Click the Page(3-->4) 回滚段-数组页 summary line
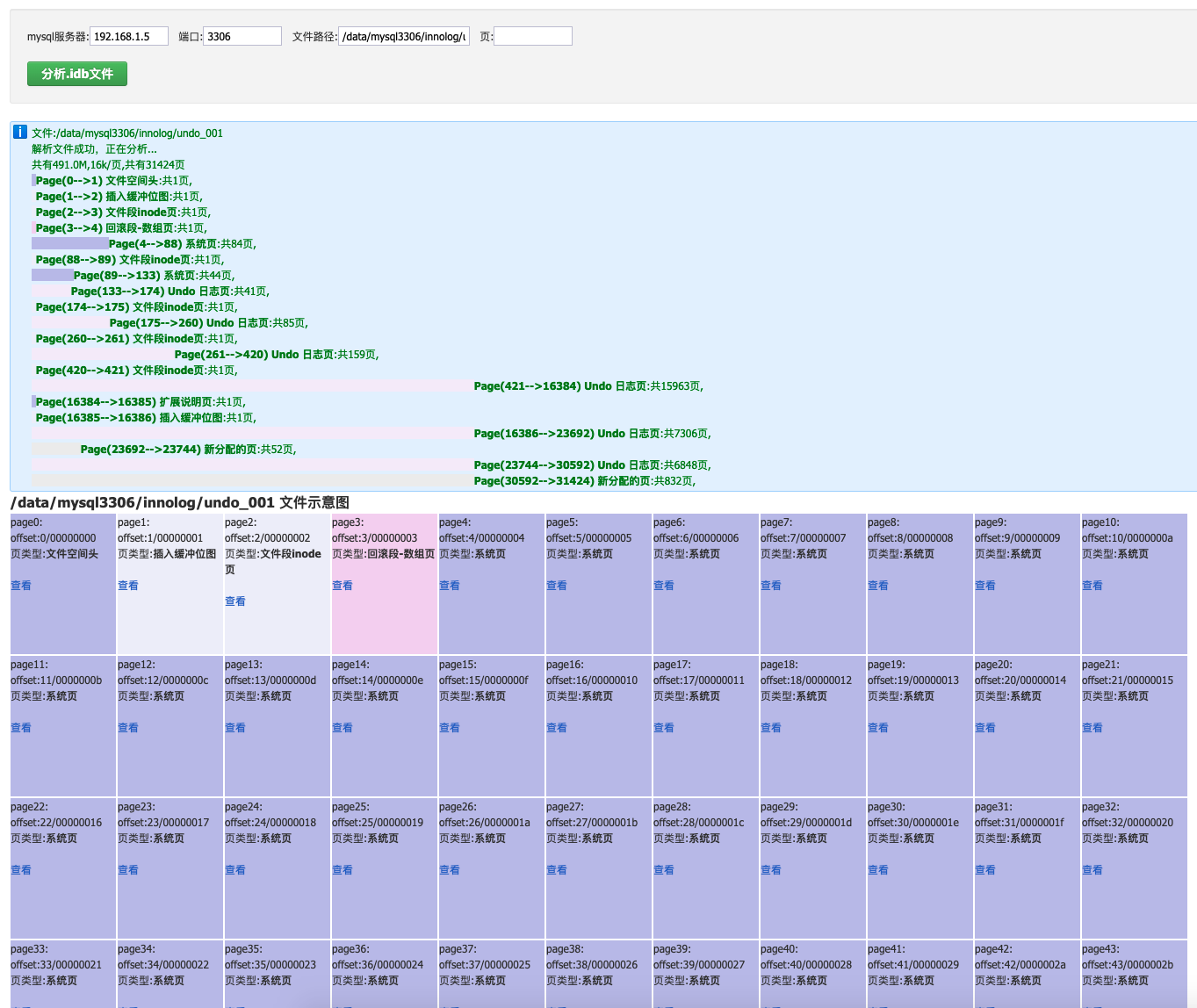This screenshot has height=1008, width=1197. 120,228
